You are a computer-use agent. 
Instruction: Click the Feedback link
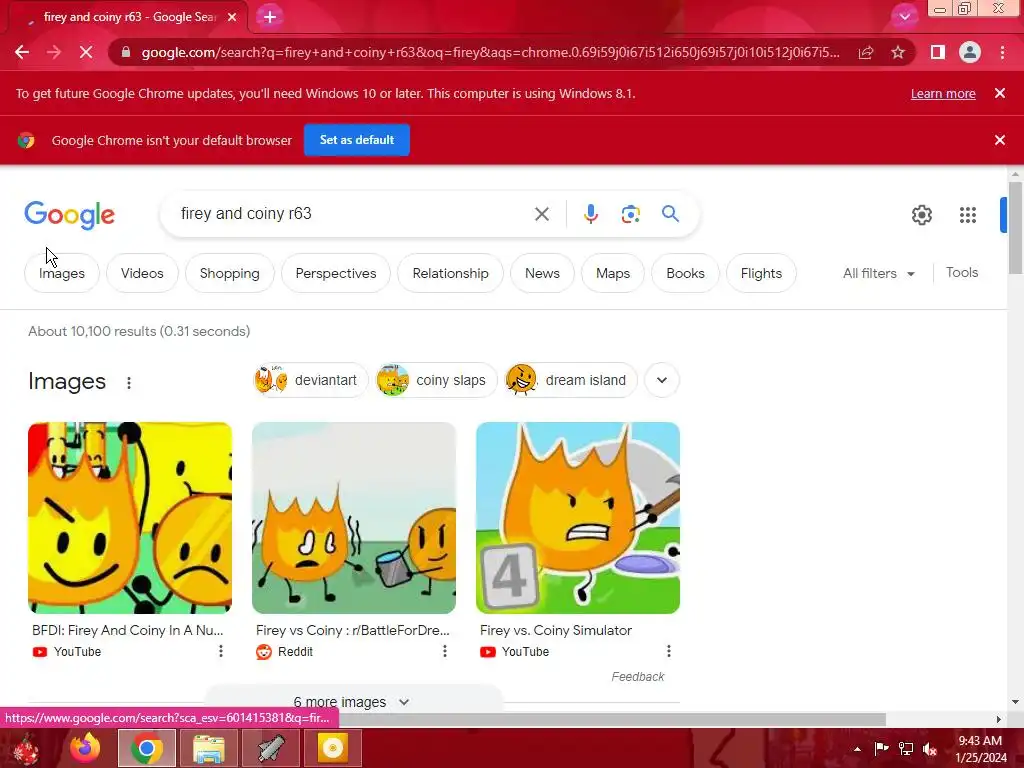(x=637, y=677)
